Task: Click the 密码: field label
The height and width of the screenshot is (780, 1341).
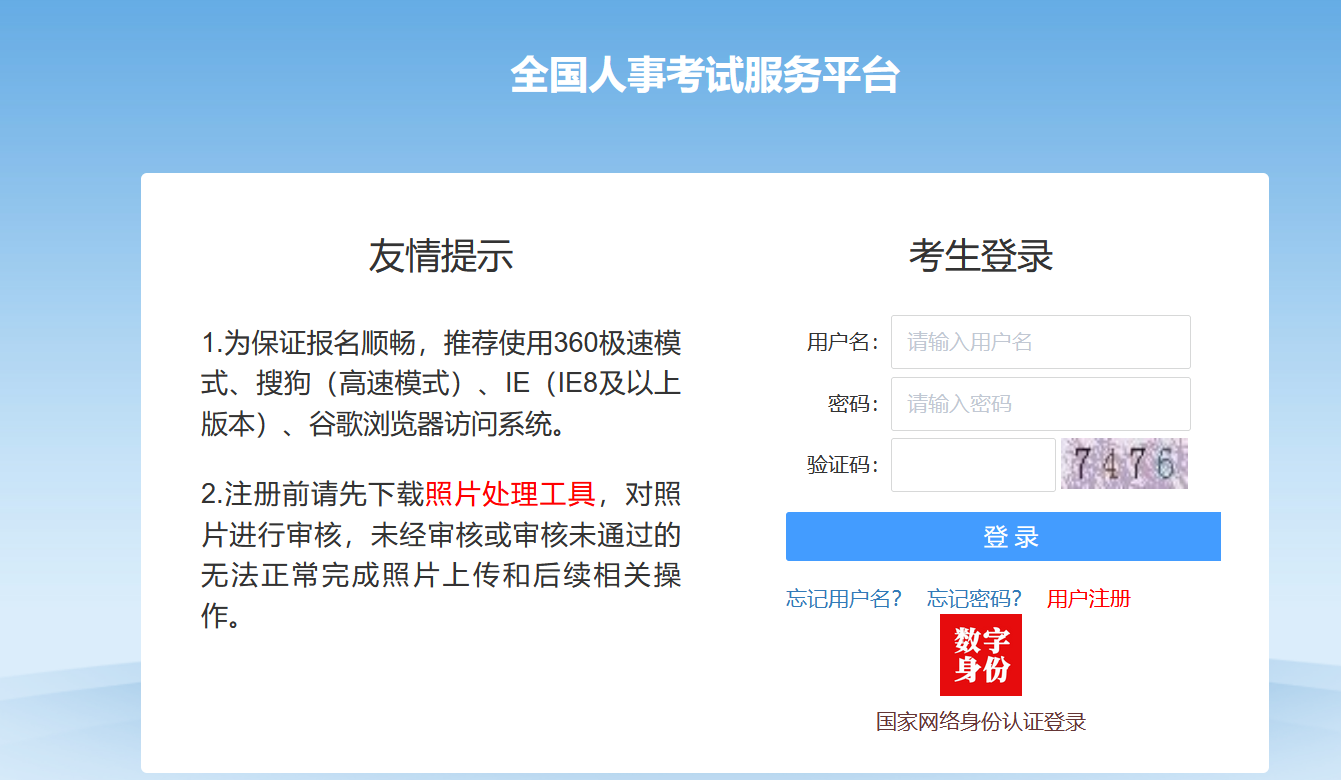Action: pyautogui.click(x=852, y=405)
